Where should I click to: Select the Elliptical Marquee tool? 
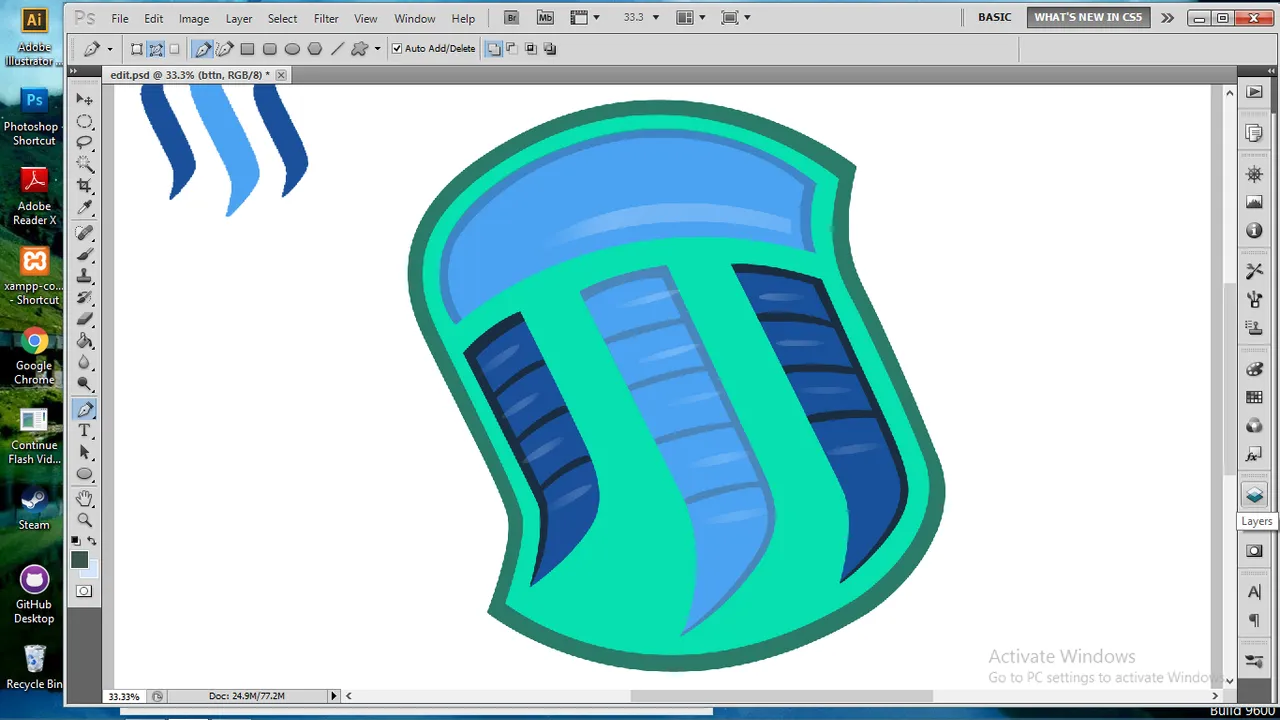tap(85, 121)
